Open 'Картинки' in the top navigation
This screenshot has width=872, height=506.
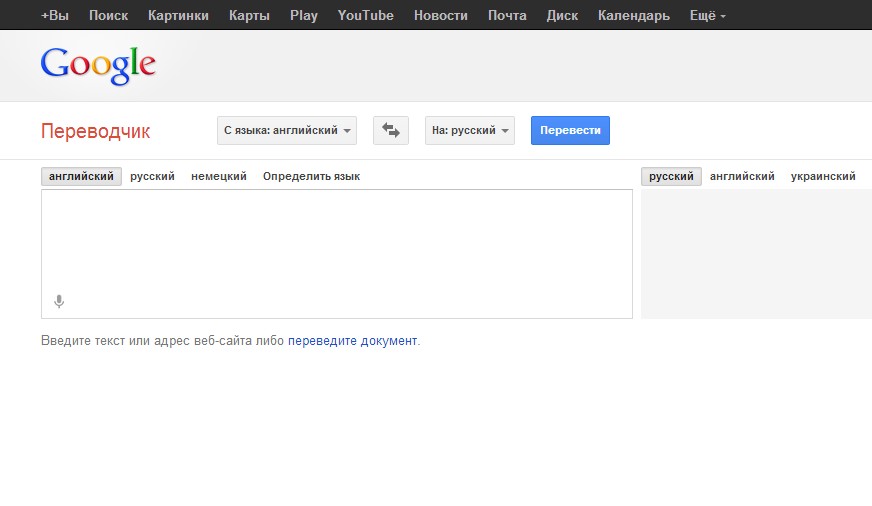tap(178, 15)
